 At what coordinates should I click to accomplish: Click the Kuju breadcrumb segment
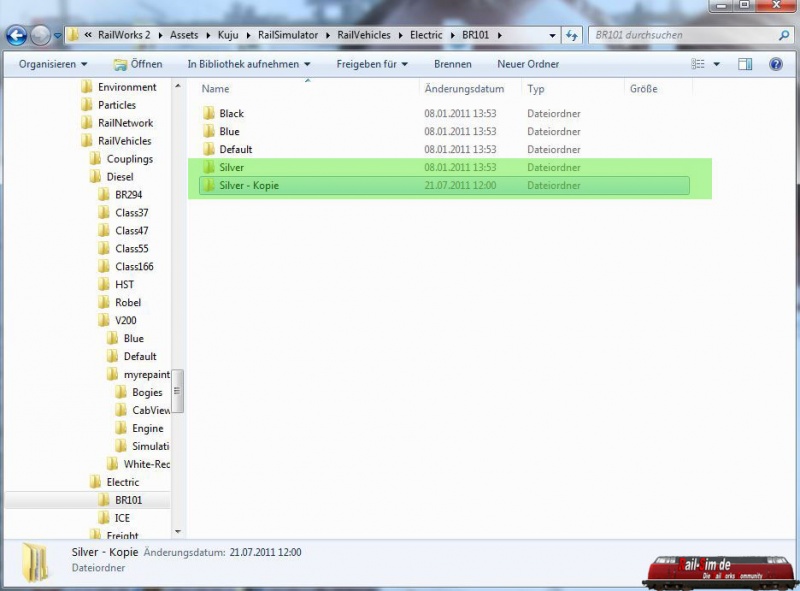[x=228, y=35]
